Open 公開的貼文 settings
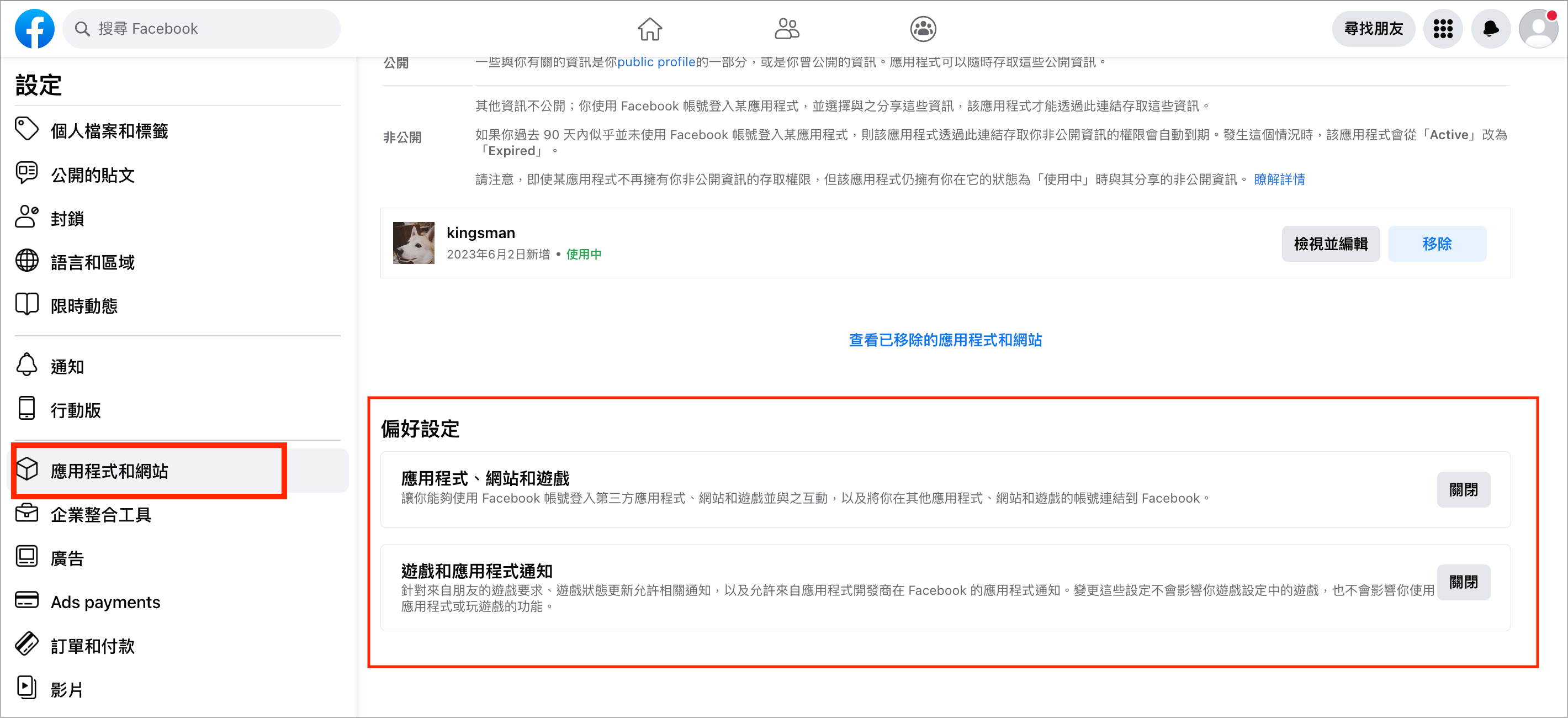 pos(178,174)
